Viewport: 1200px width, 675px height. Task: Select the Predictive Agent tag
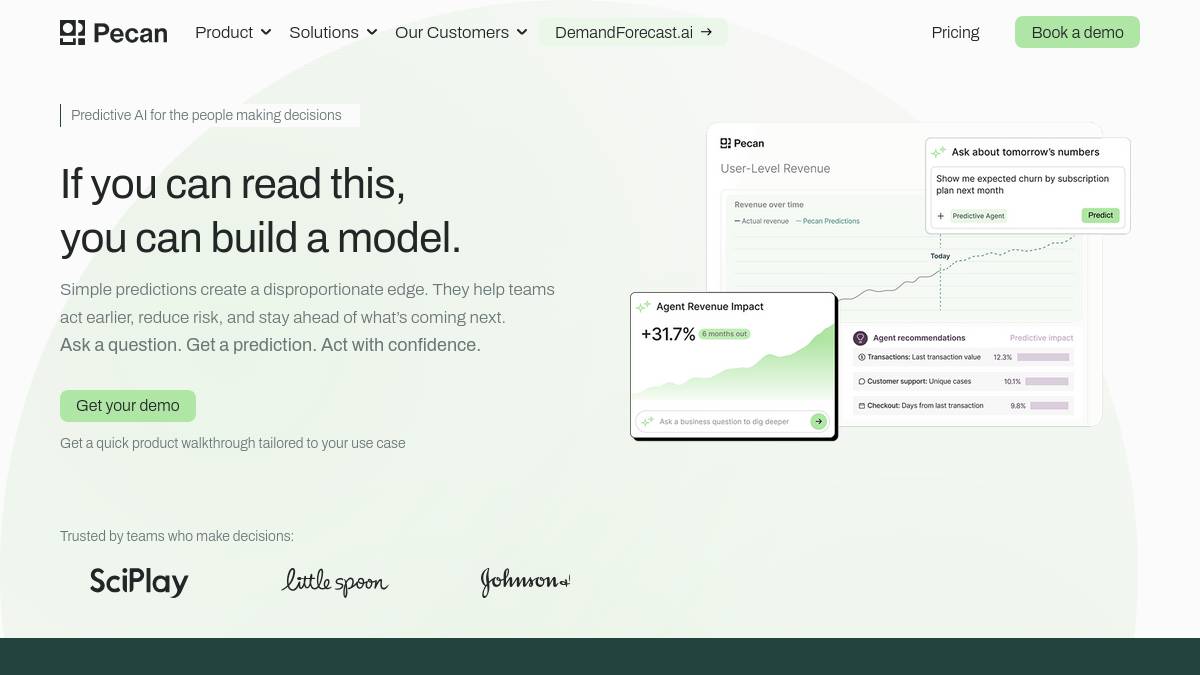click(x=978, y=216)
